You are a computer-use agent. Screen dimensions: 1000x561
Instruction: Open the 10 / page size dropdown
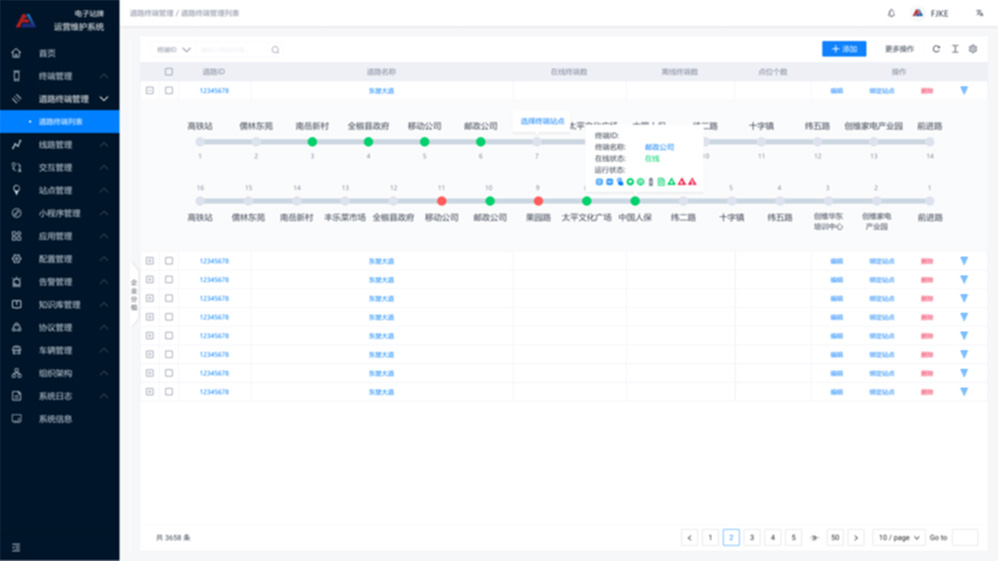click(x=898, y=538)
